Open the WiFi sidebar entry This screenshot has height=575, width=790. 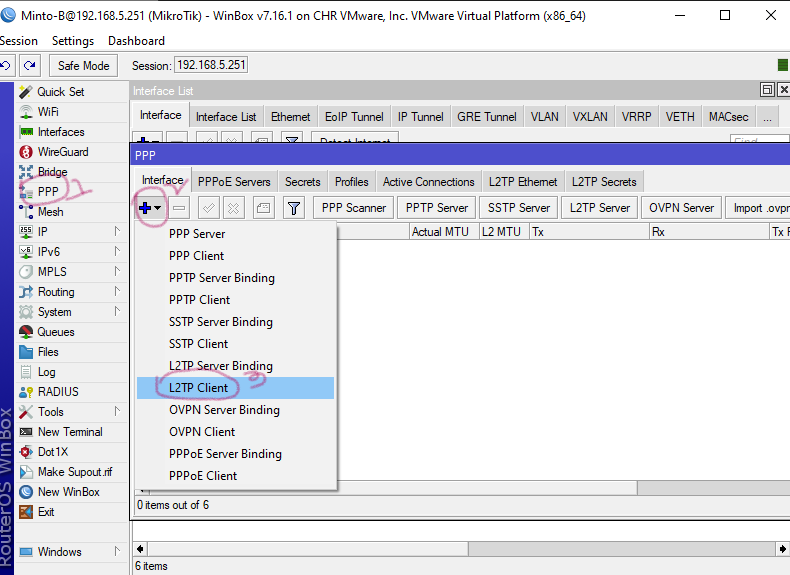click(x=72, y=112)
